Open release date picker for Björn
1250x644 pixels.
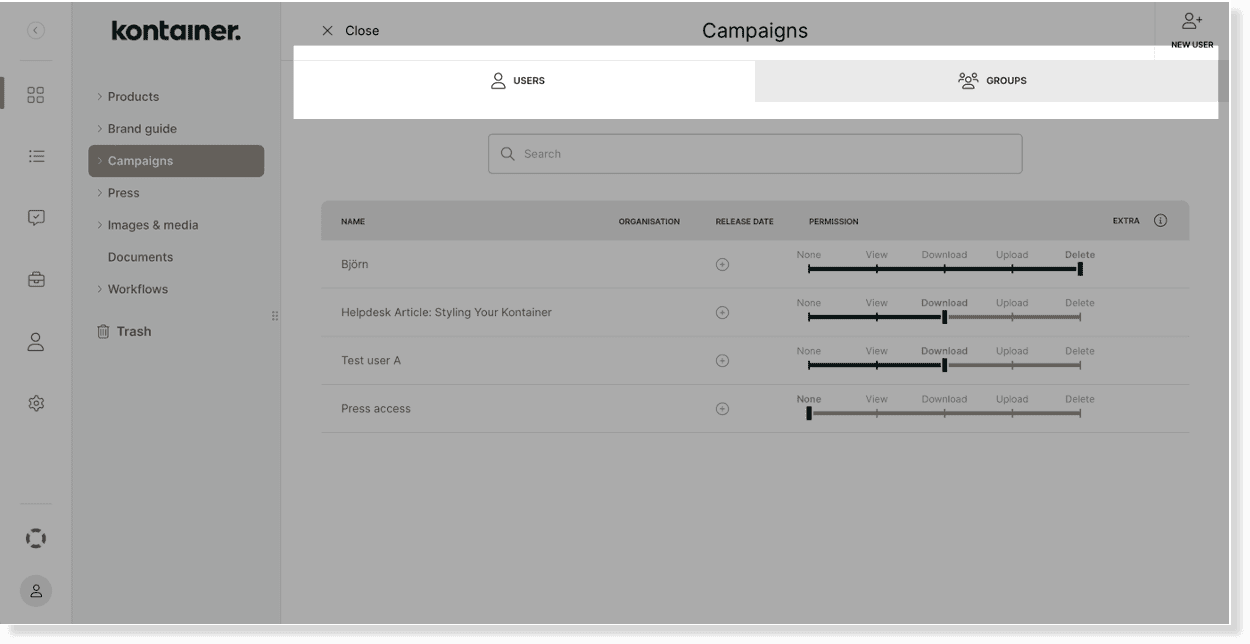pos(720,265)
